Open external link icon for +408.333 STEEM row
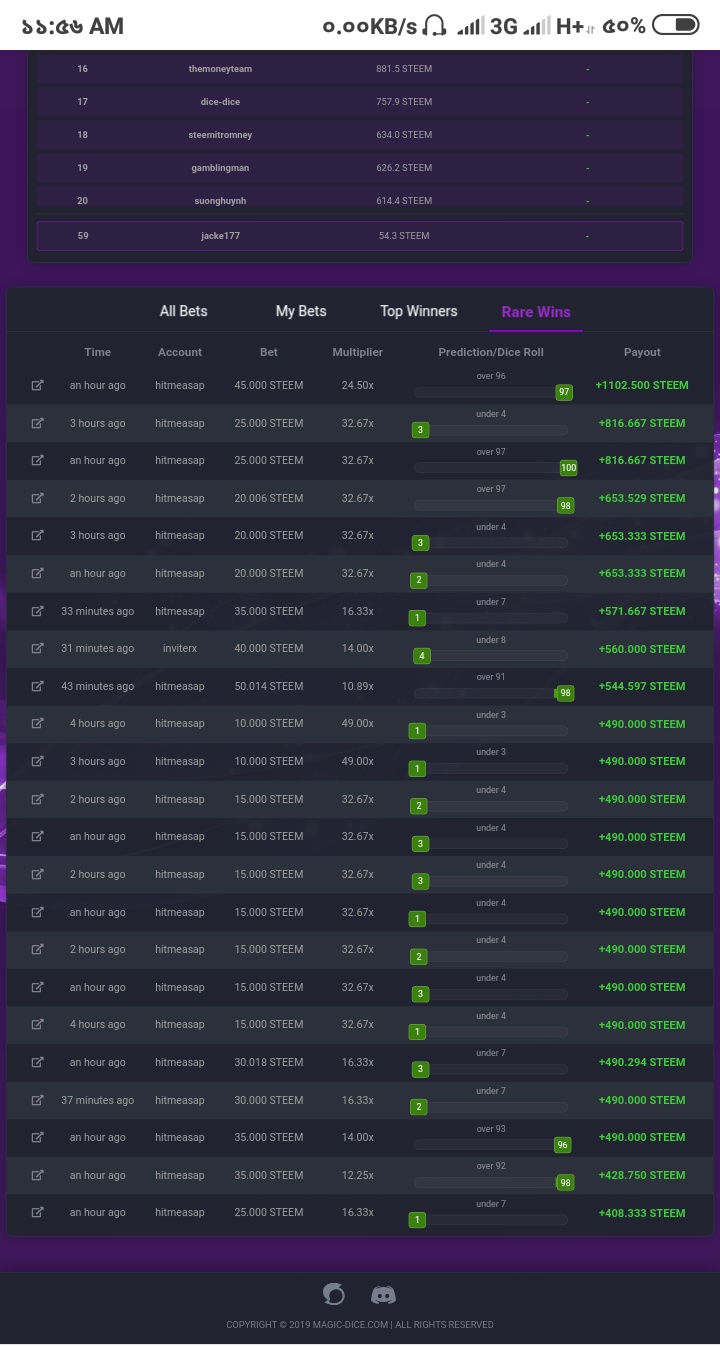 click(x=38, y=1212)
